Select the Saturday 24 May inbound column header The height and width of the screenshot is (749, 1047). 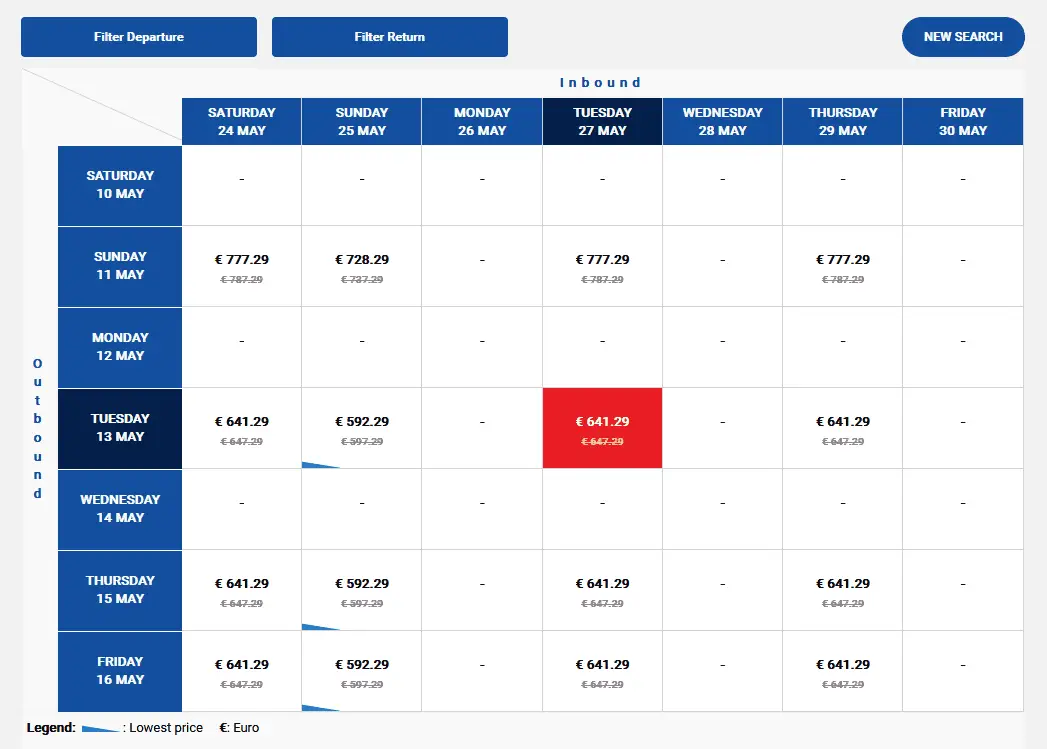coord(242,121)
